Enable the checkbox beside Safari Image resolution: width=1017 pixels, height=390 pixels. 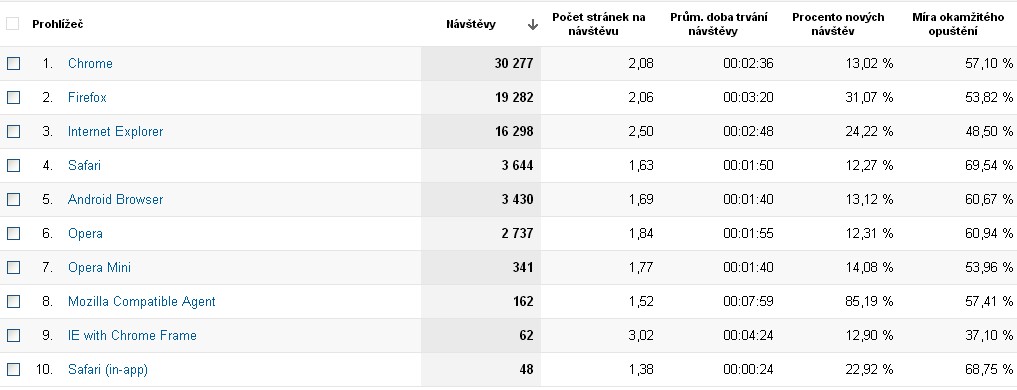(14, 165)
